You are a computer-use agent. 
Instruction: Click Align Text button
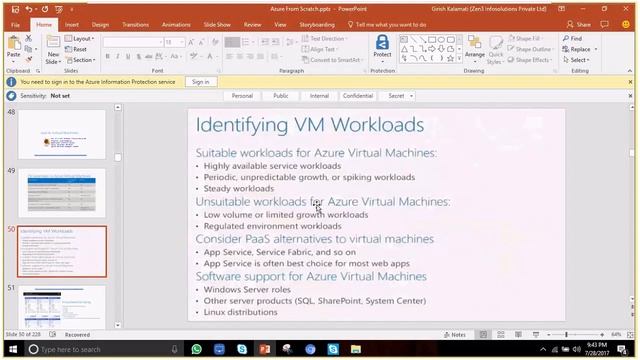pos(319,49)
